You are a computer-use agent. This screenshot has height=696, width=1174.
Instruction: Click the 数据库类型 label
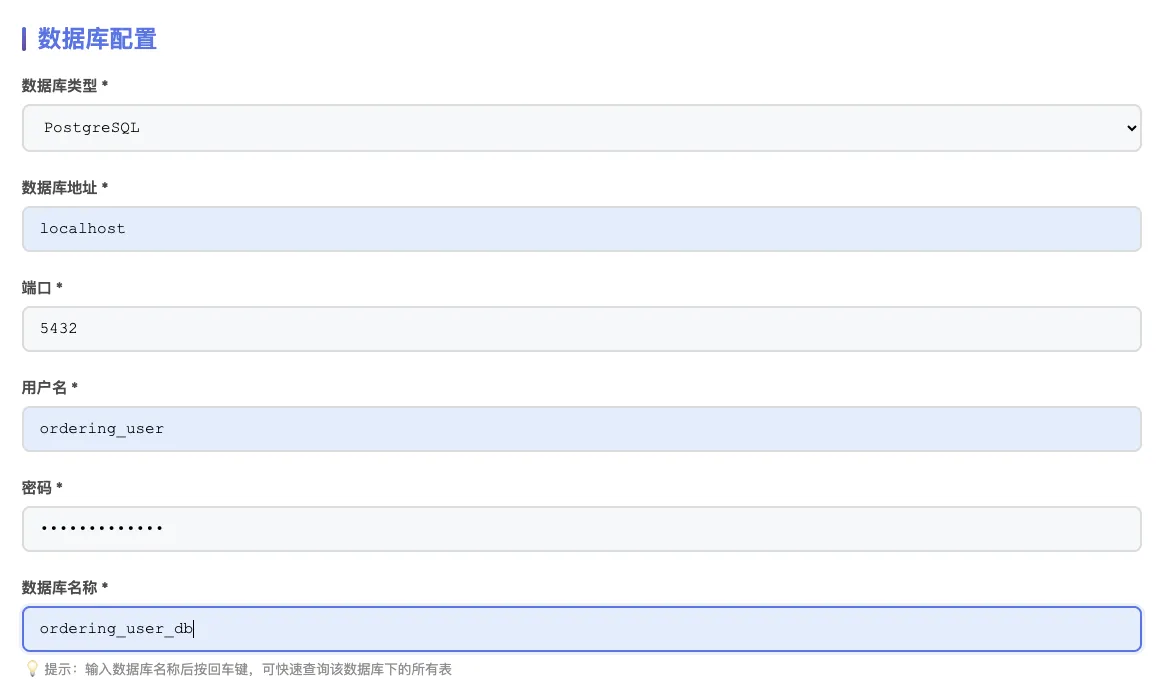coord(60,86)
